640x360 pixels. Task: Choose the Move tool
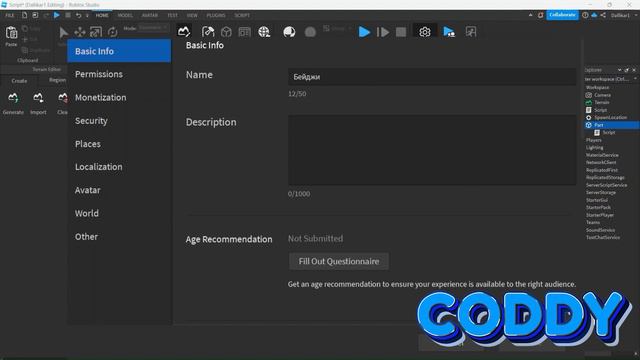coord(80,32)
